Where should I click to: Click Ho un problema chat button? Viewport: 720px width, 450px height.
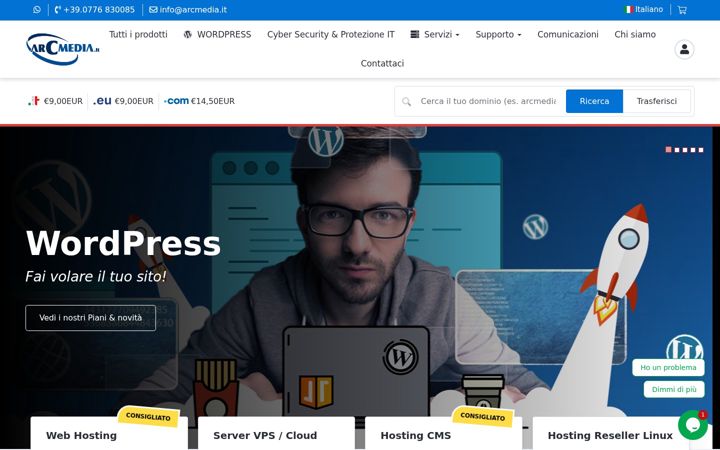pos(668,367)
